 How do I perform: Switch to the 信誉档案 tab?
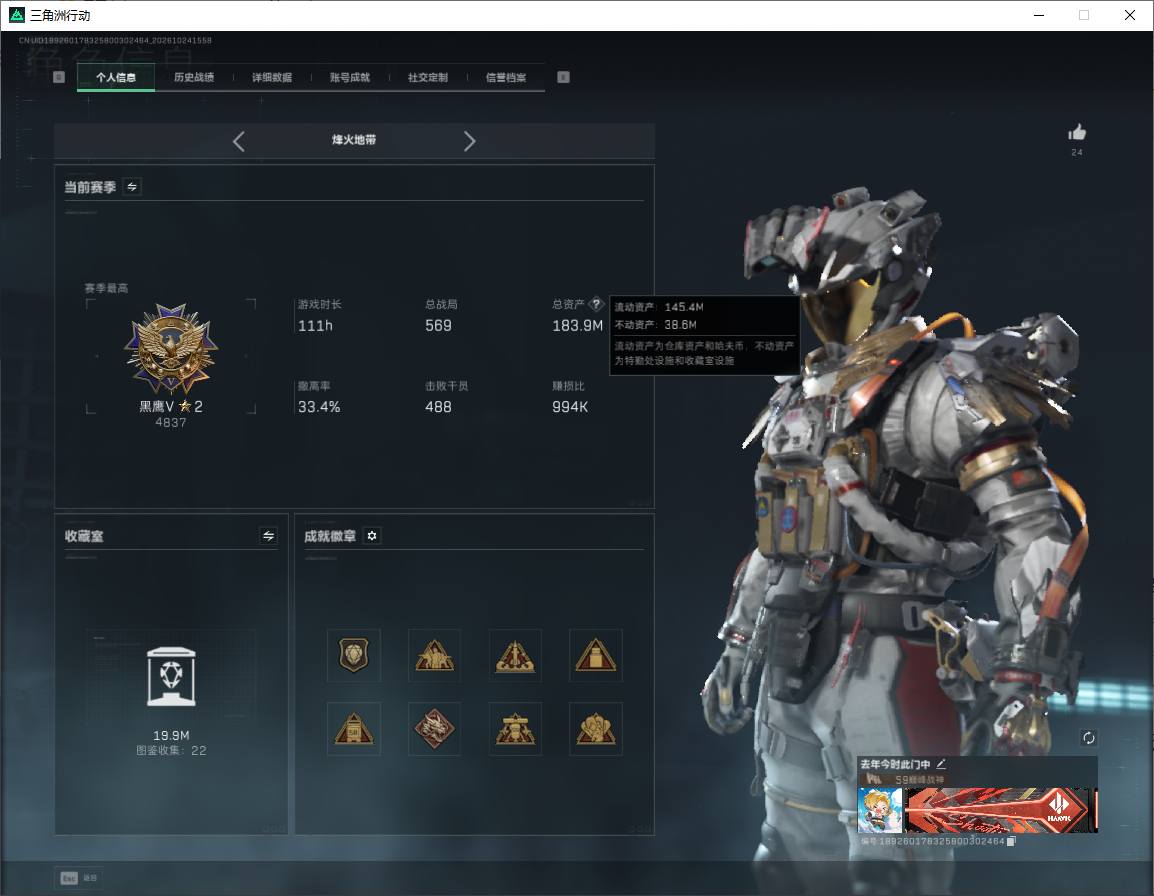pyautogui.click(x=506, y=77)
